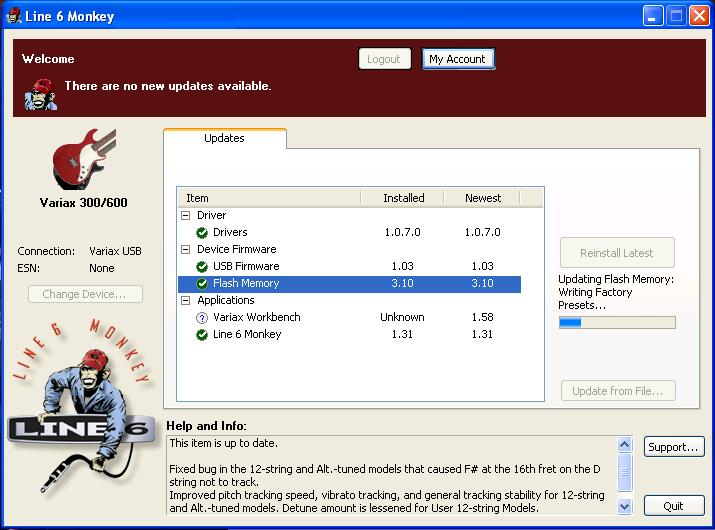Click the green check icon beside Drivers
Image resolution: width=715 pixels, height=530 pixels.
(202, 233)
